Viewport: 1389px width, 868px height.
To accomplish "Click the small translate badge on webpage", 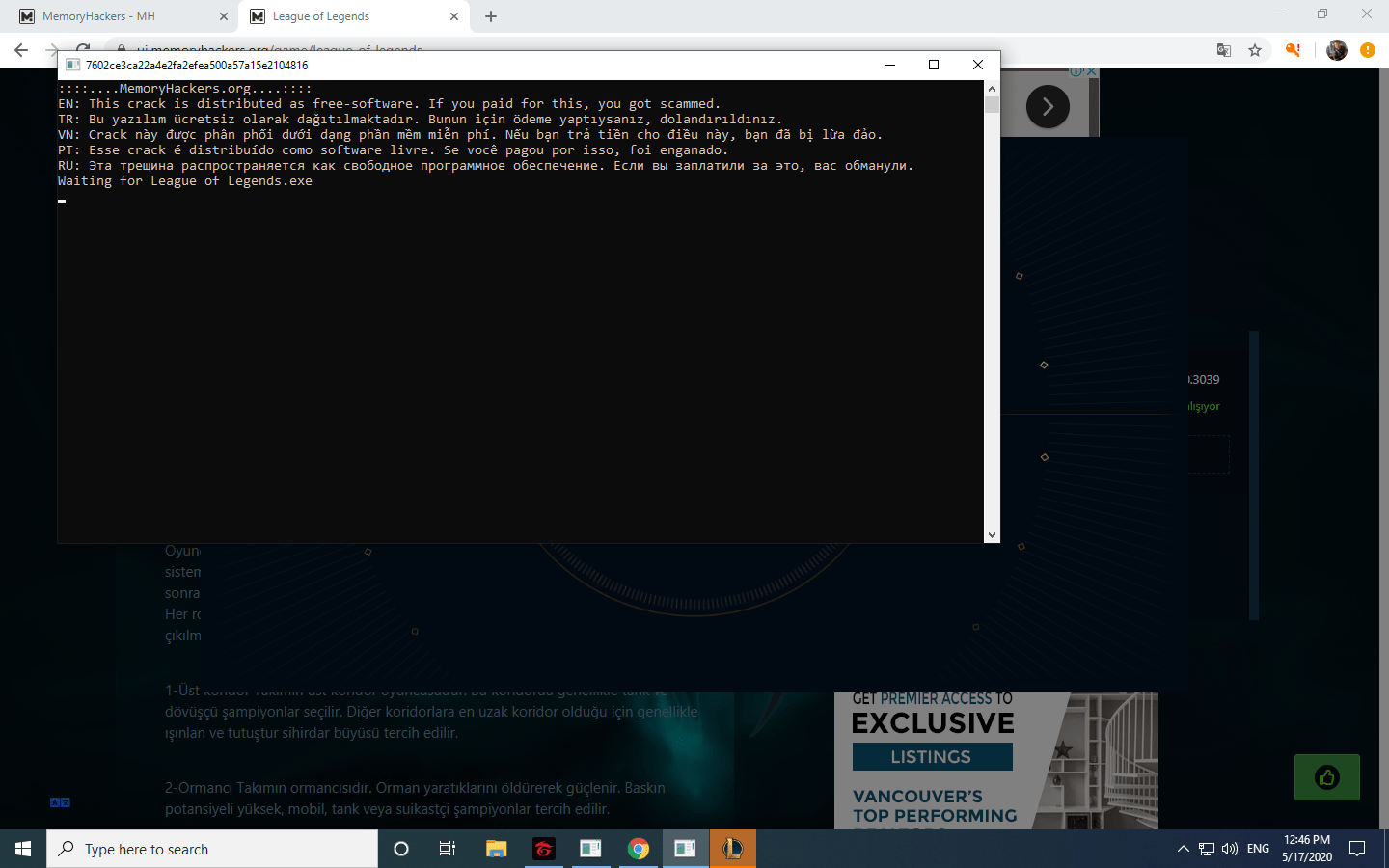I will [x=60, y=802].
